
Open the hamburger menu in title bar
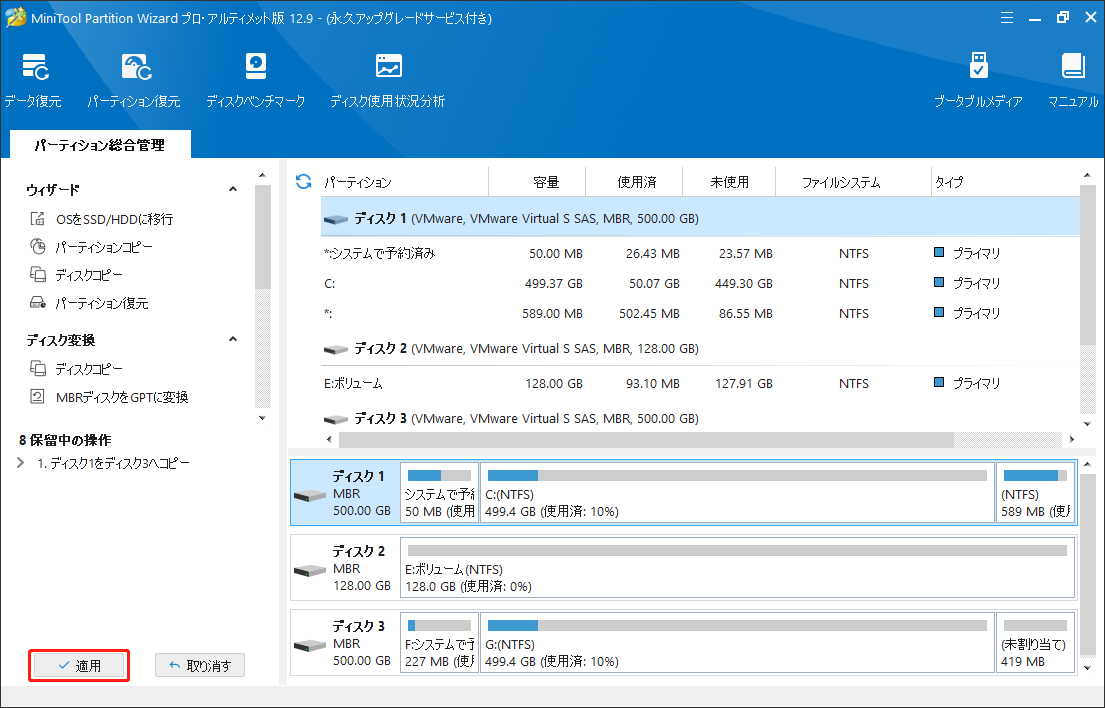[x=1007, y=18]
